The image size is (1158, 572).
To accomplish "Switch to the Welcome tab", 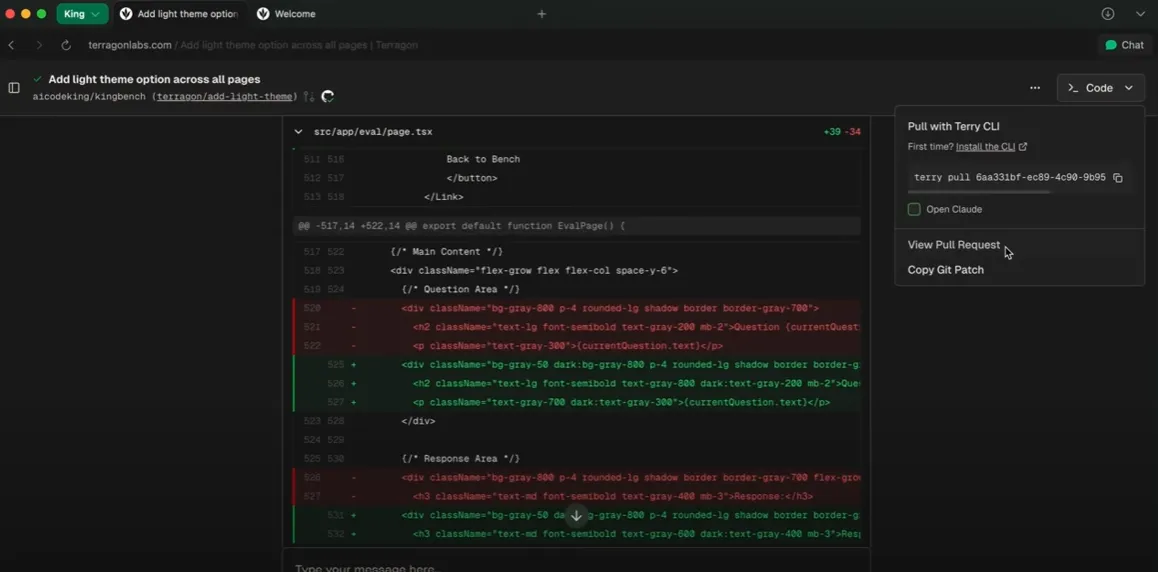I will pos(287,14).
